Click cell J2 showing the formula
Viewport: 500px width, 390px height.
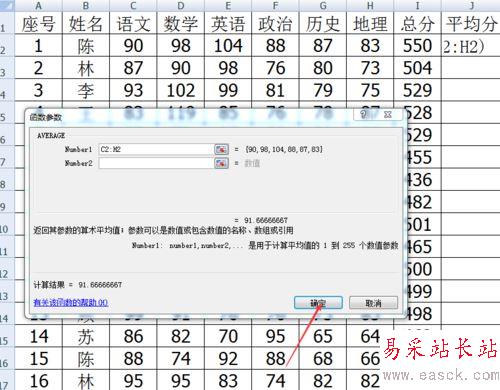[471, 45]
